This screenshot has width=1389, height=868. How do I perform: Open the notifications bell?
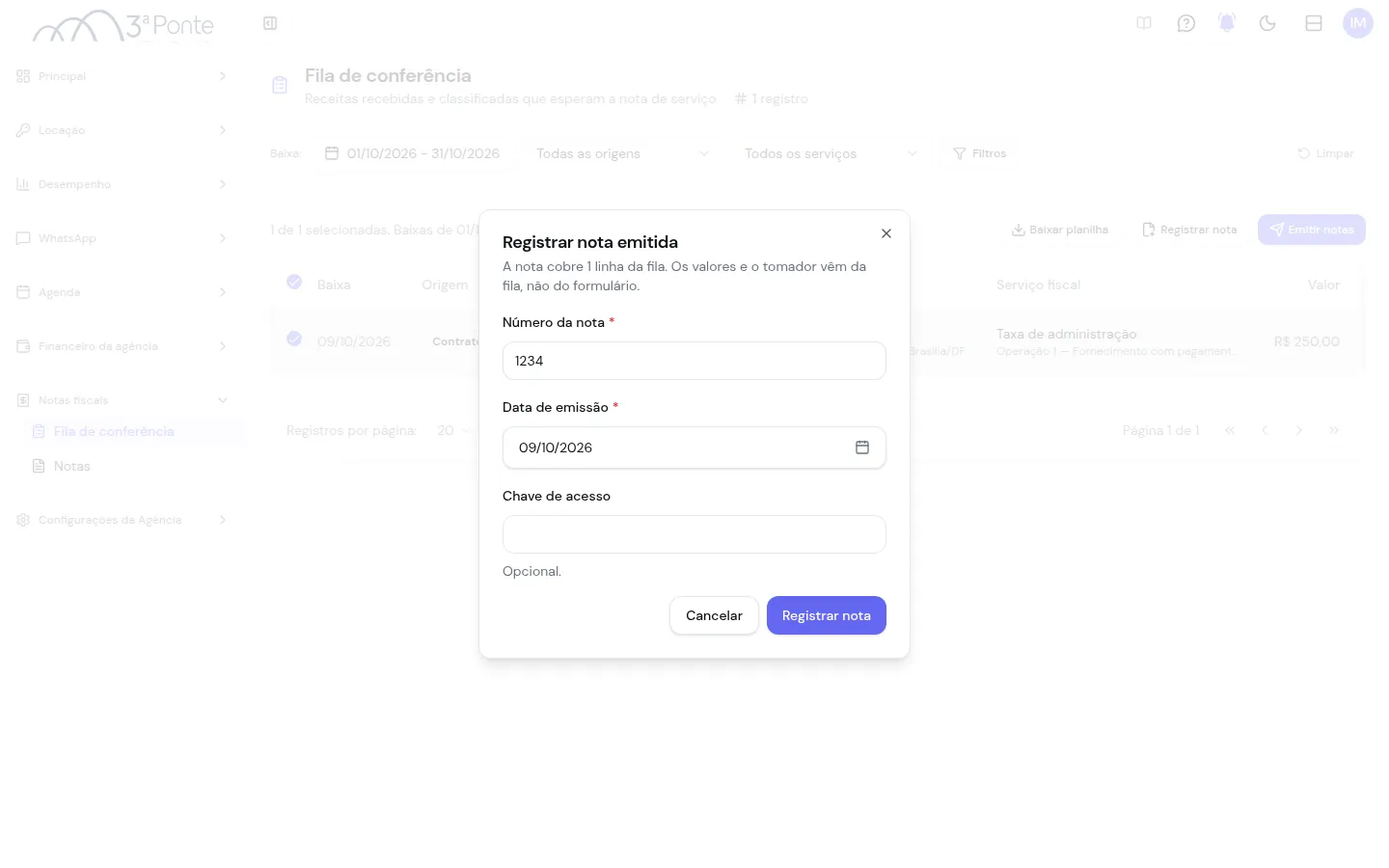[1227, 23]
